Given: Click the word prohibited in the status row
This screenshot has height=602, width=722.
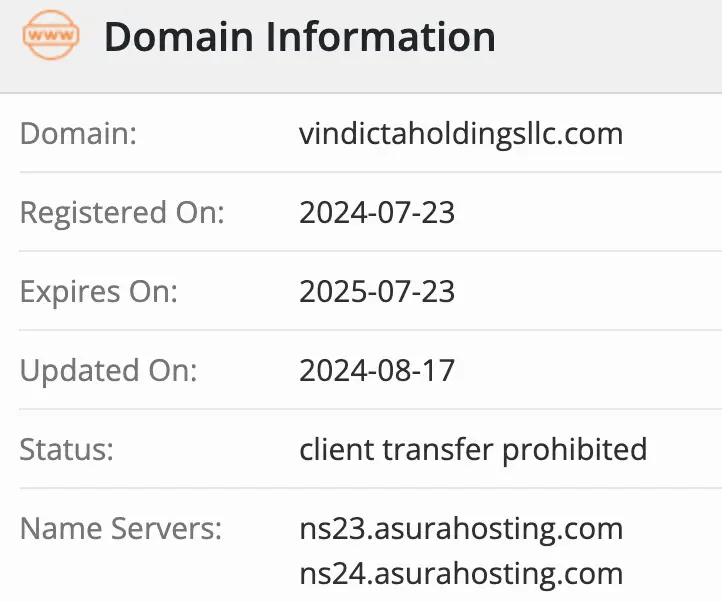Looking at the screenshot, I should (574, 449).
